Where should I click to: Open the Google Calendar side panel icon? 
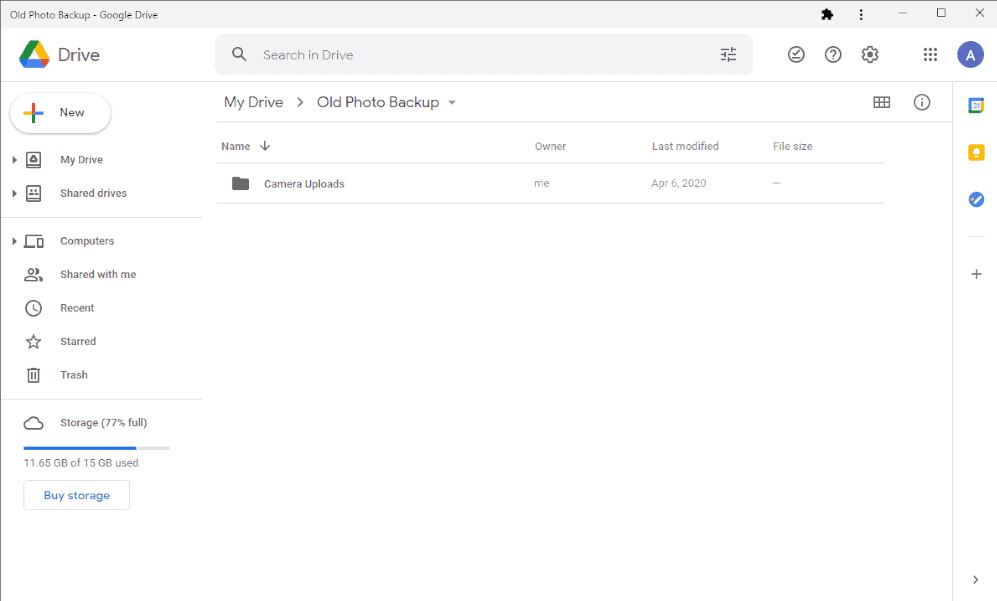click(x=976, y=106)
